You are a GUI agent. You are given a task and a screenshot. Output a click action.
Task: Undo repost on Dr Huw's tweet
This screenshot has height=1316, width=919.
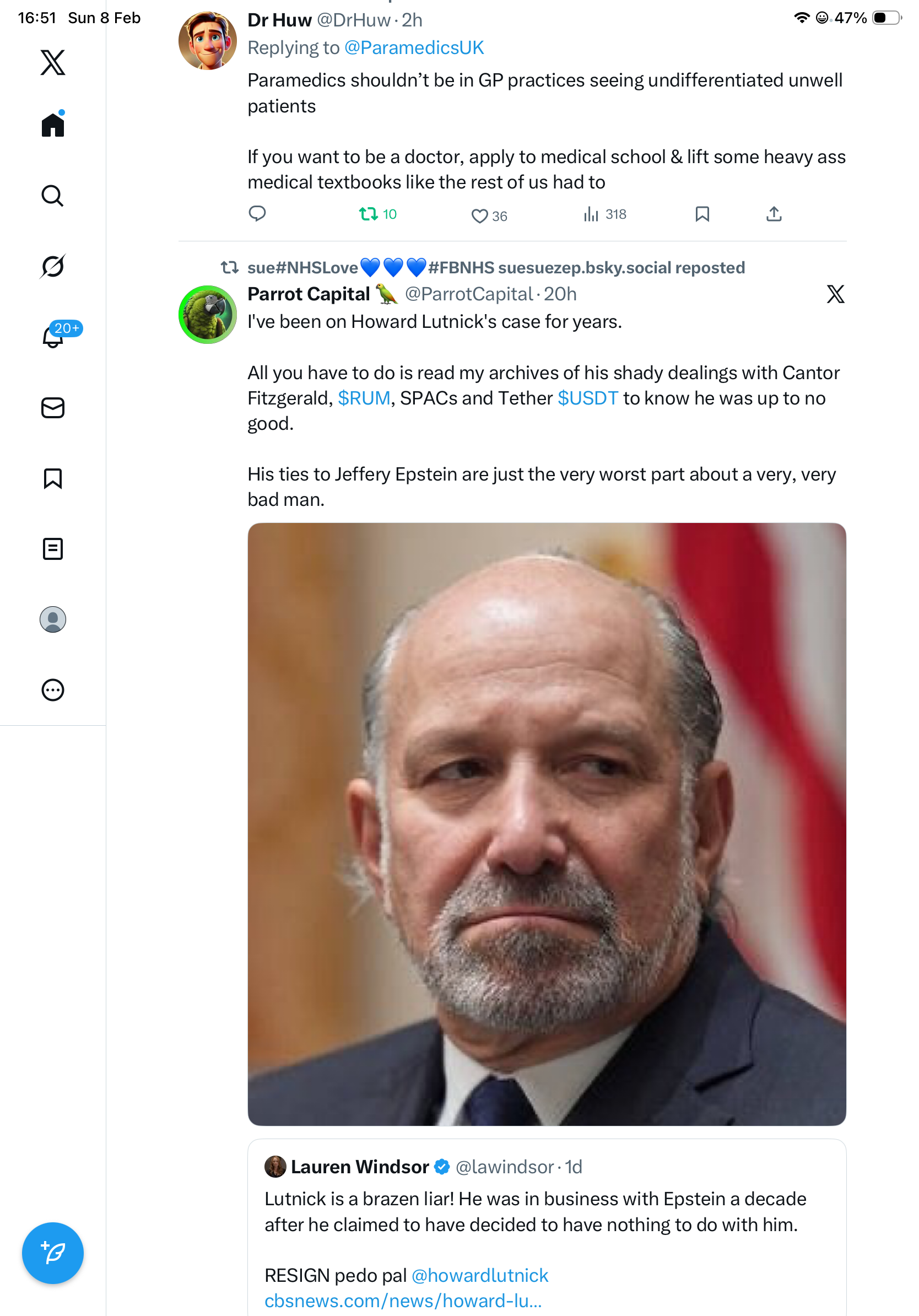tap(369, 214)
